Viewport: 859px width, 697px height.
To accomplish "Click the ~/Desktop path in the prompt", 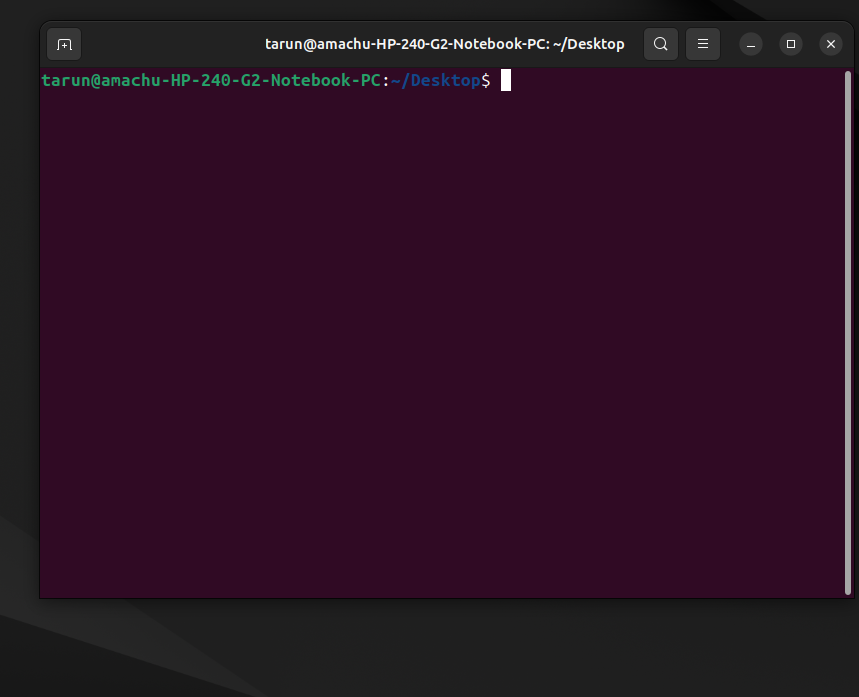I will [x=436, y=80].
